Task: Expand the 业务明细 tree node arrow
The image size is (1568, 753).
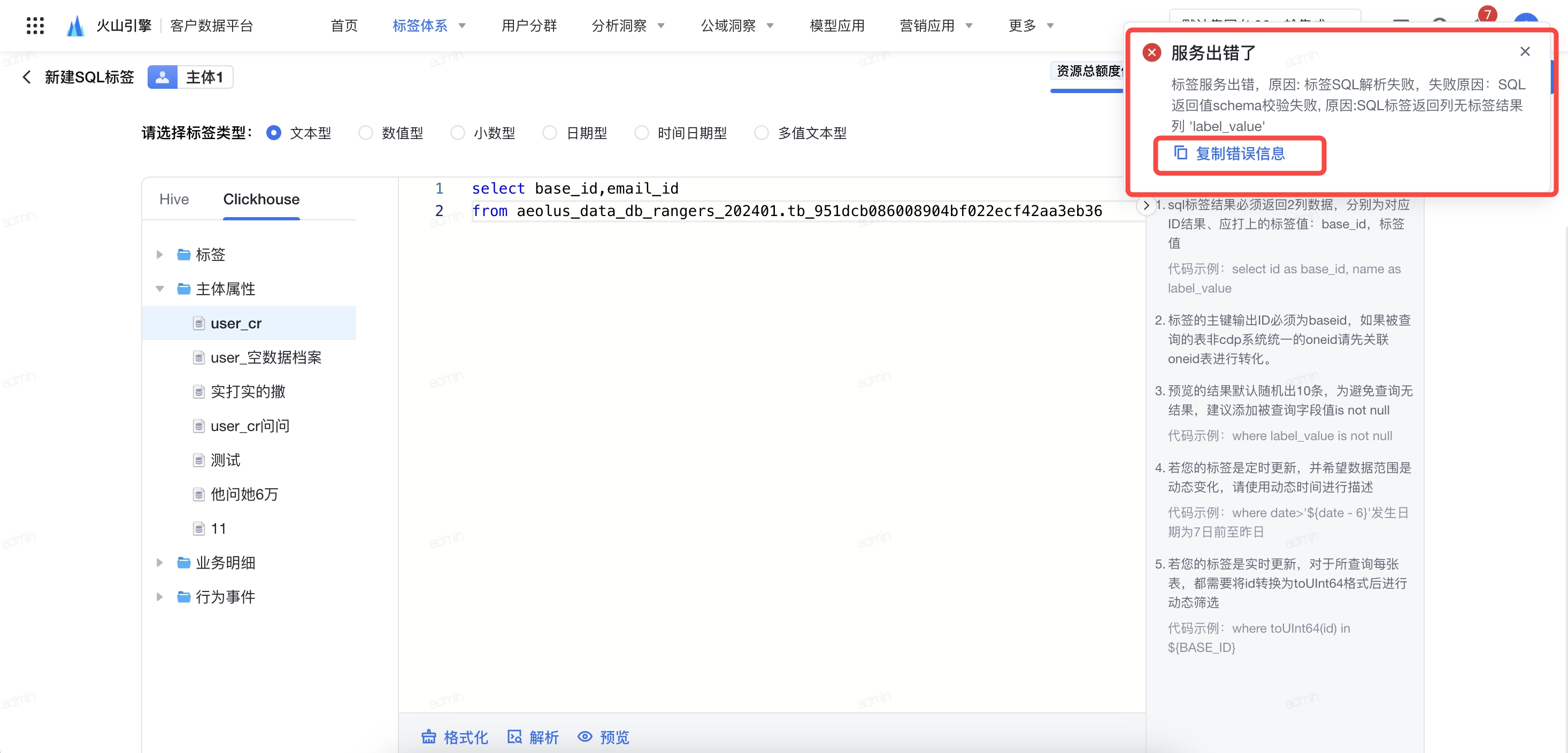Action: 159,563
